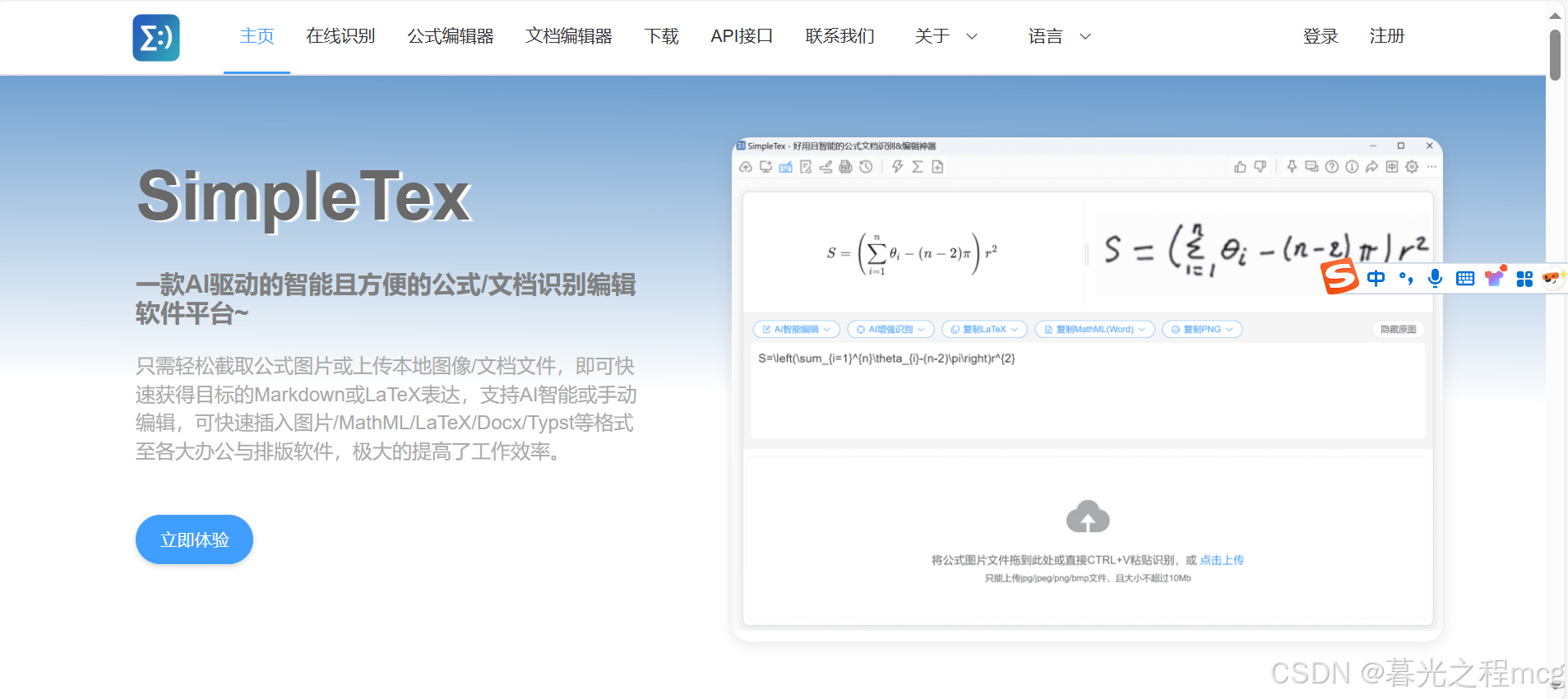This screenshot has width=1568, height=699.
Task: Click the 注册 register link
Action: point(1386,36)
